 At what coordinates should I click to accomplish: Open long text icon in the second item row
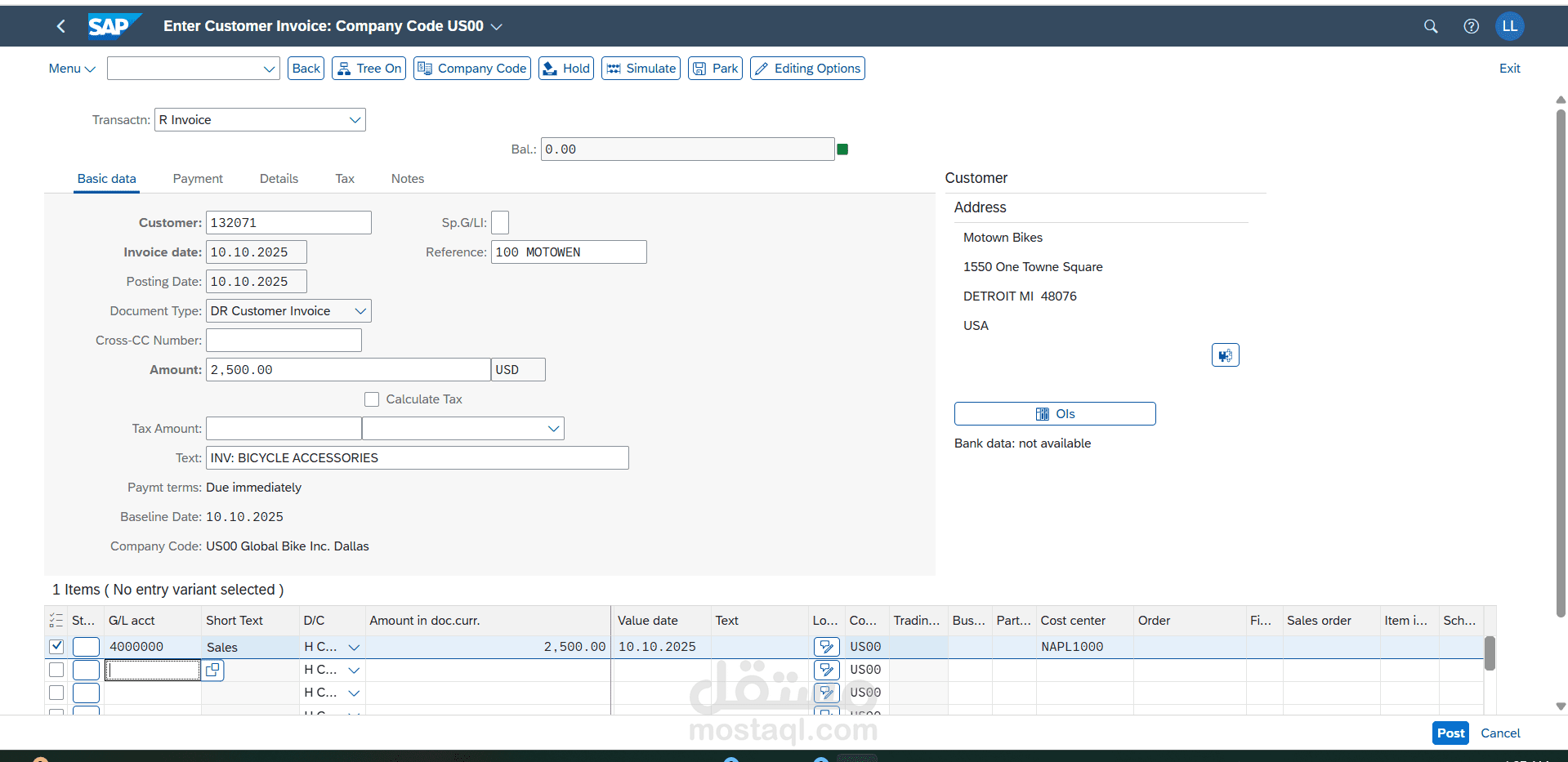click(x=827, y=670)
